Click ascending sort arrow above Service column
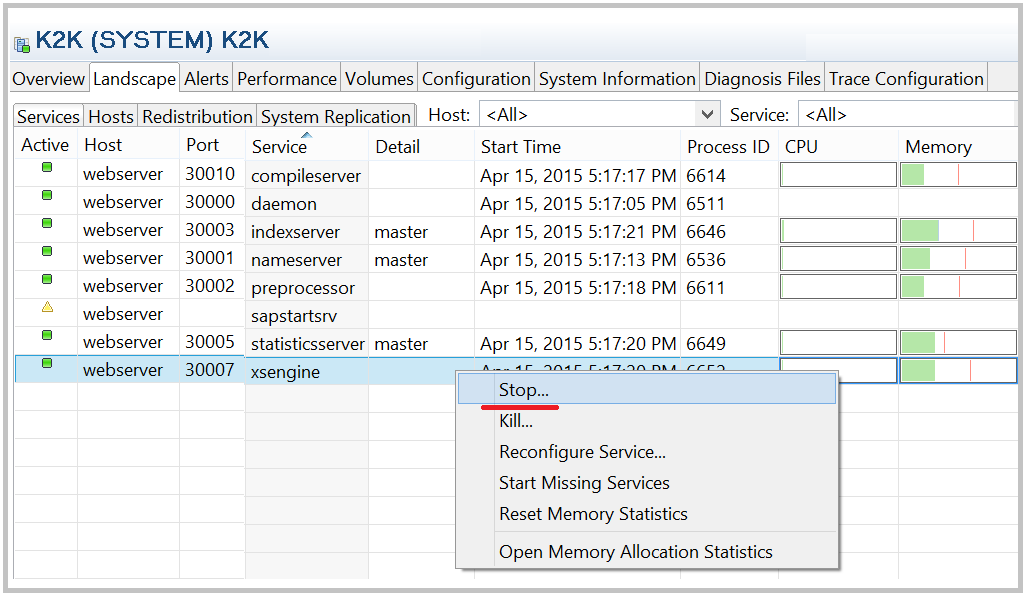Screen dimensions: 1024x596 click(306, 135)
